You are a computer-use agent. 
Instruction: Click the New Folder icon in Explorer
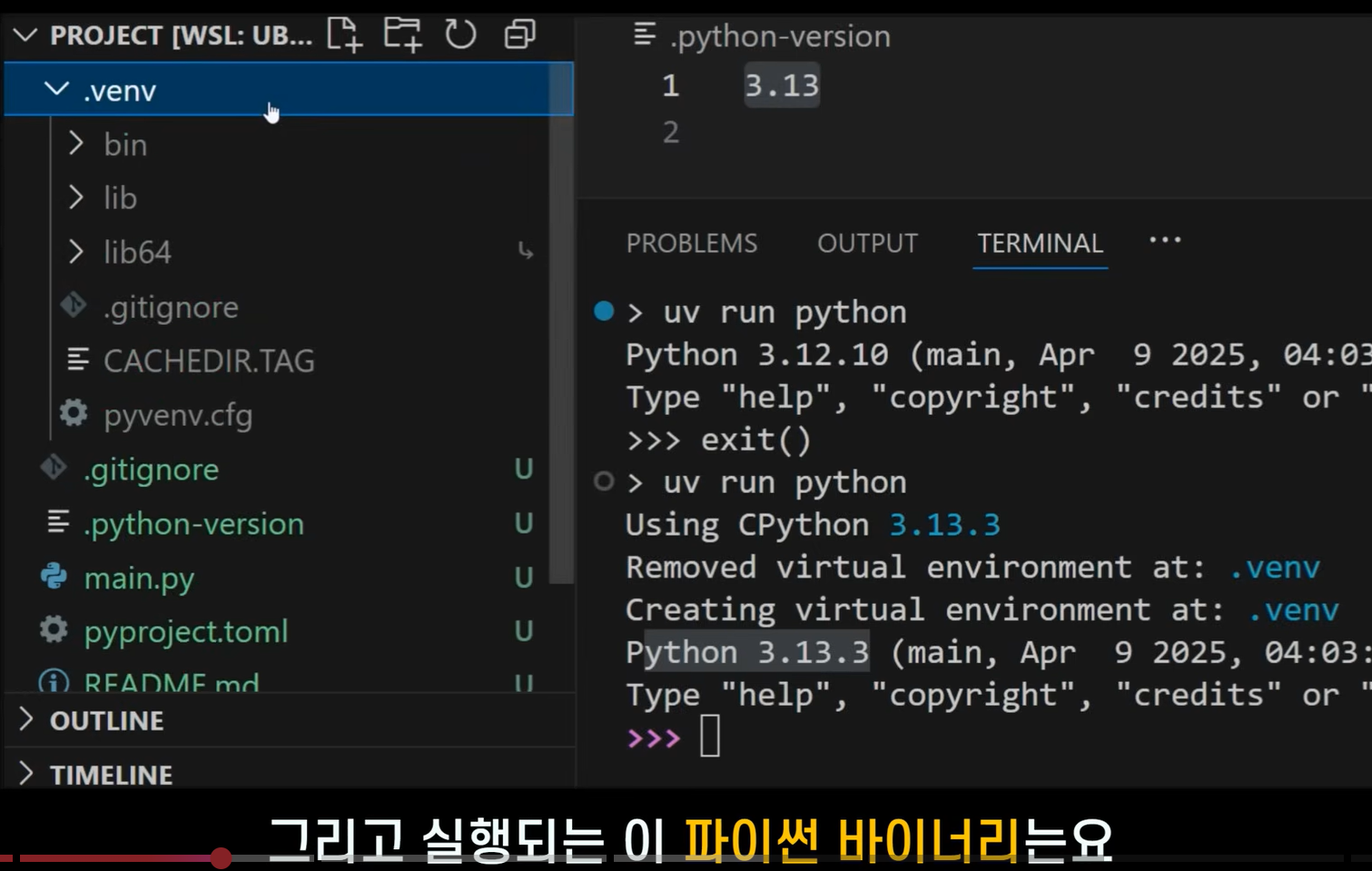click(402, 34)
